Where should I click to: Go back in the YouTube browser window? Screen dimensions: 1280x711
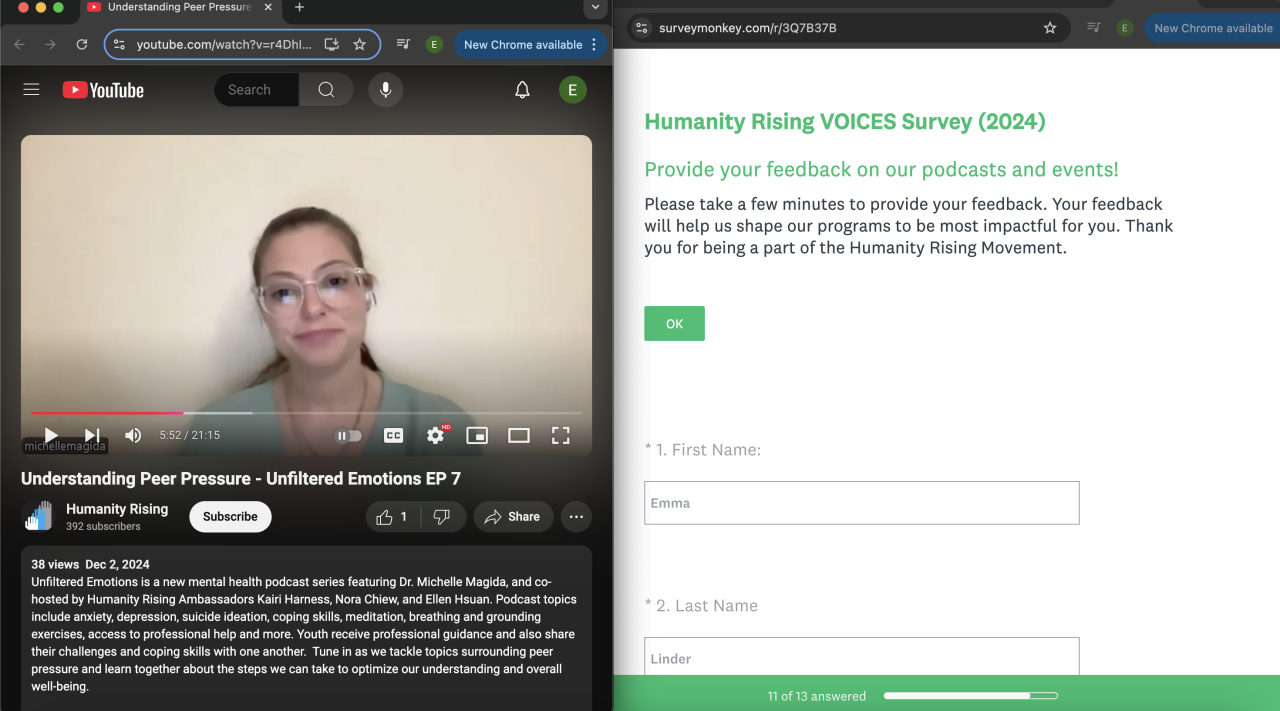click(x=19, y=45)
